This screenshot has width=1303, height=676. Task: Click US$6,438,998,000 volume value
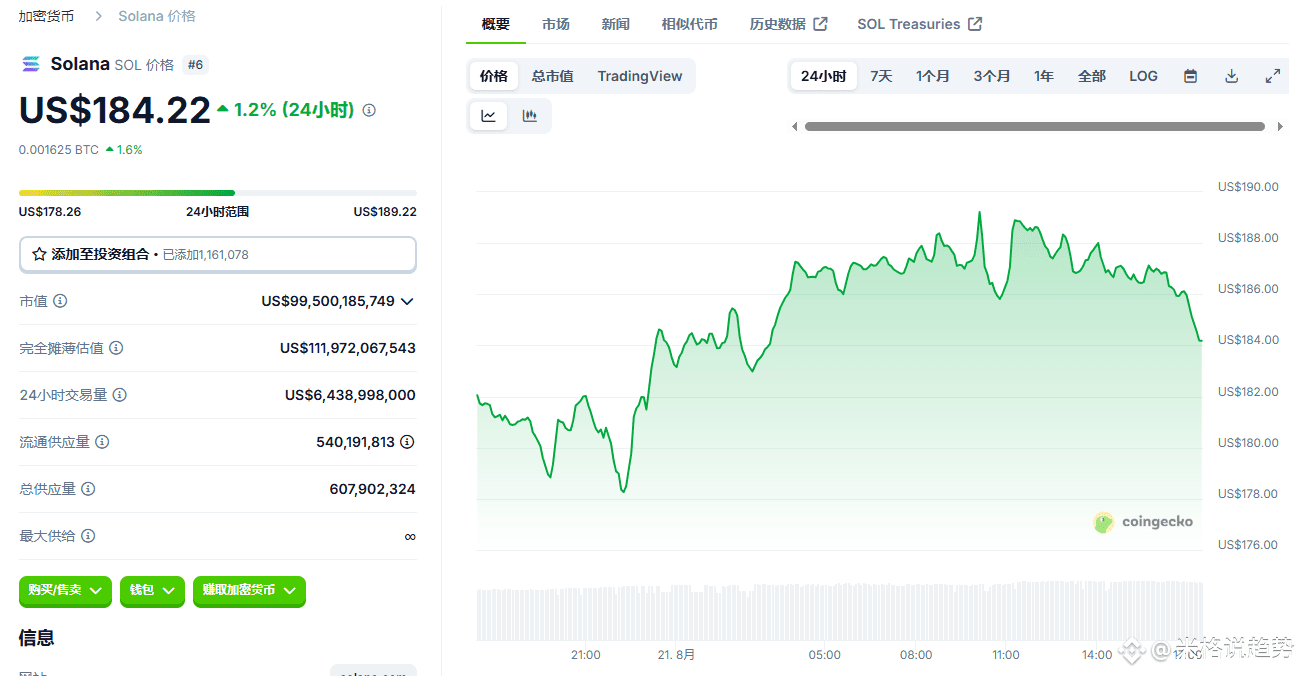click(x=350, y=395)
